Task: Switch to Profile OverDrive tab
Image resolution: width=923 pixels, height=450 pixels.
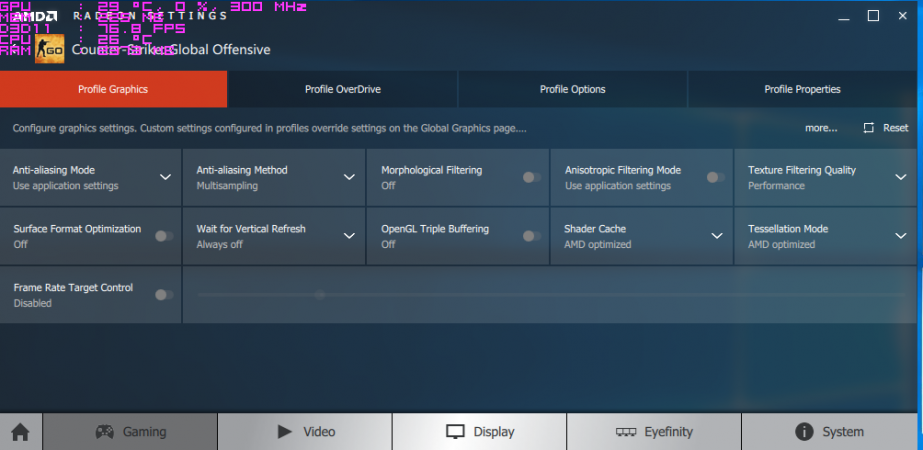Action: coord(343,90)
